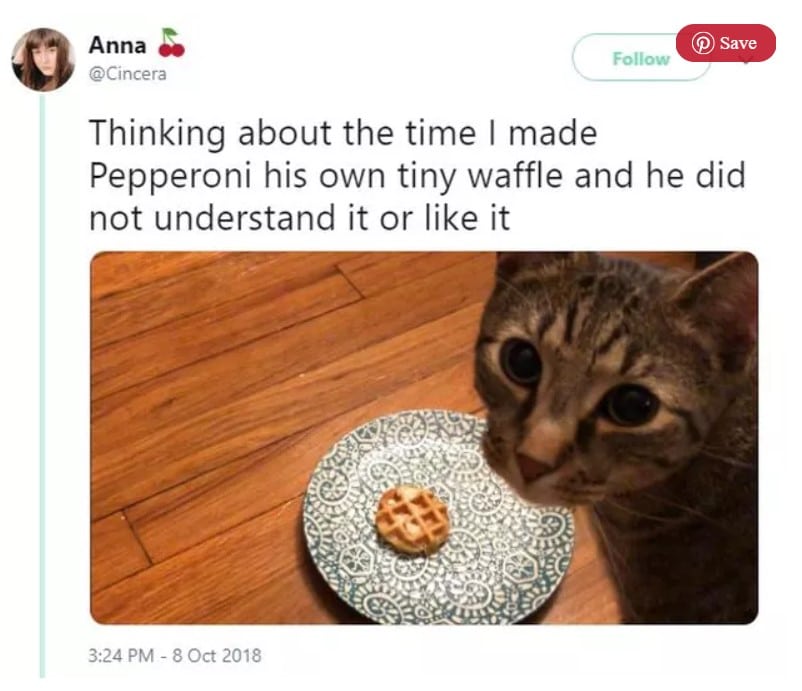
Task: Open the tweet options caret under Save
Action: 745,62
